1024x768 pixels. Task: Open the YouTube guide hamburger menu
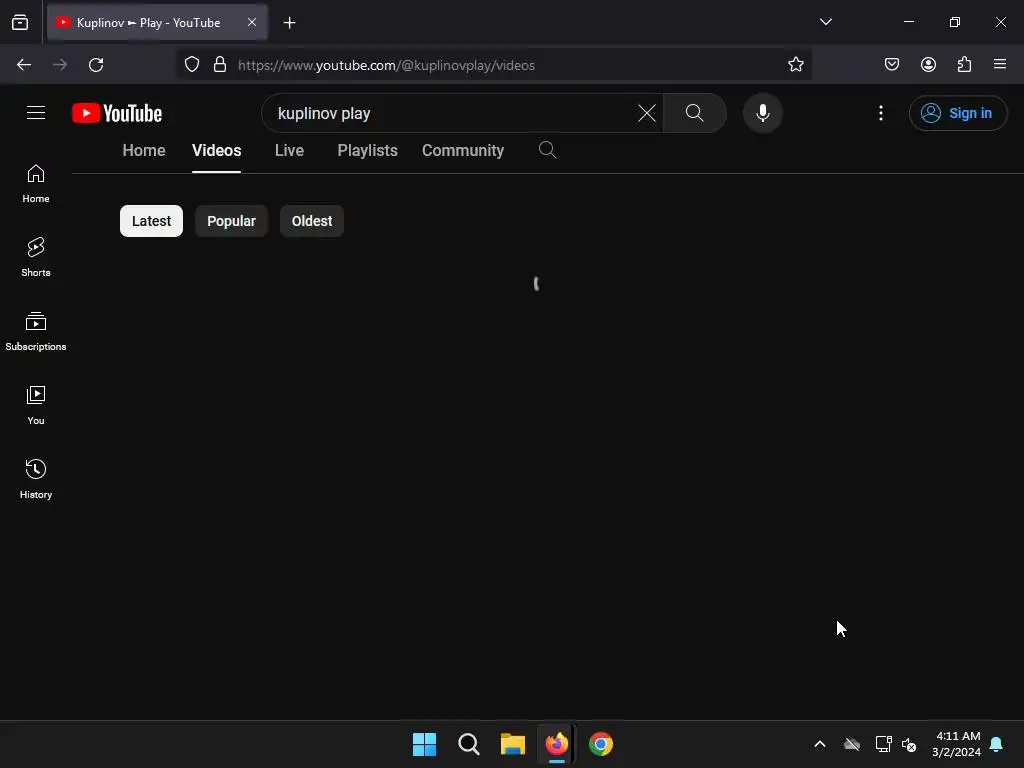(36, 113)
